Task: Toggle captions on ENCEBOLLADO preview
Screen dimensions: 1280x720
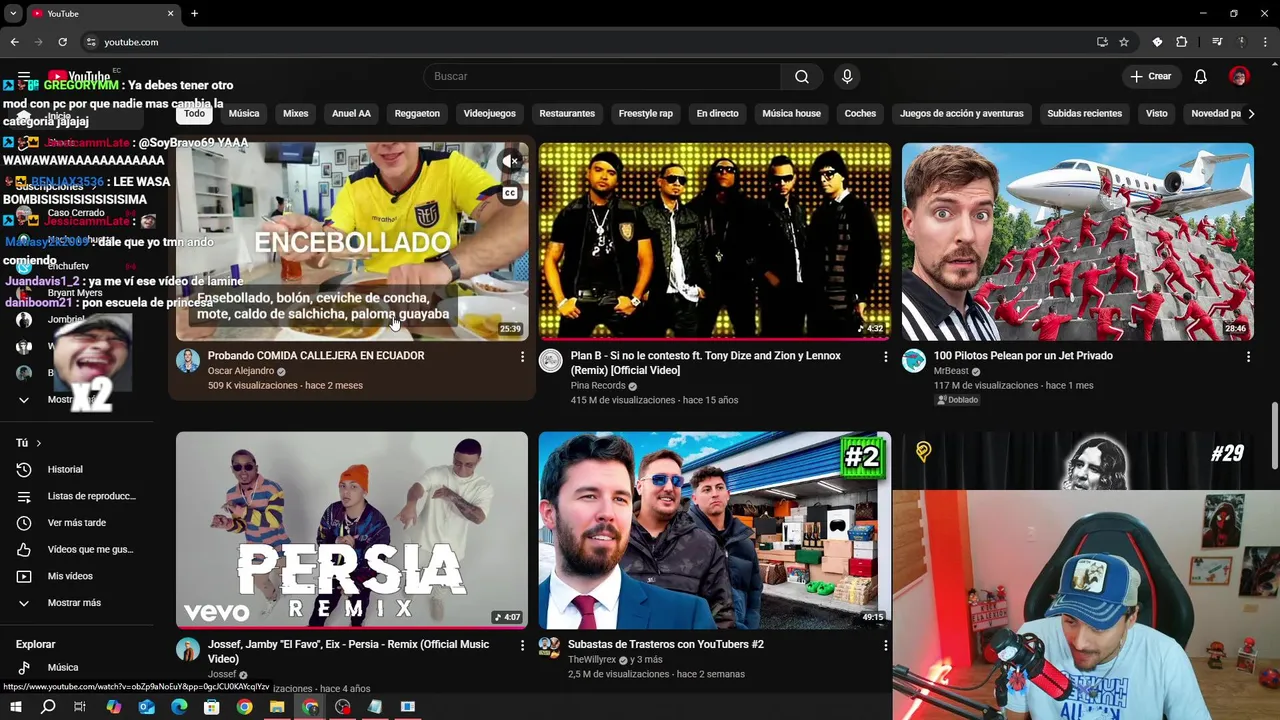Action: pyautogui.click(x=510, y=193)
